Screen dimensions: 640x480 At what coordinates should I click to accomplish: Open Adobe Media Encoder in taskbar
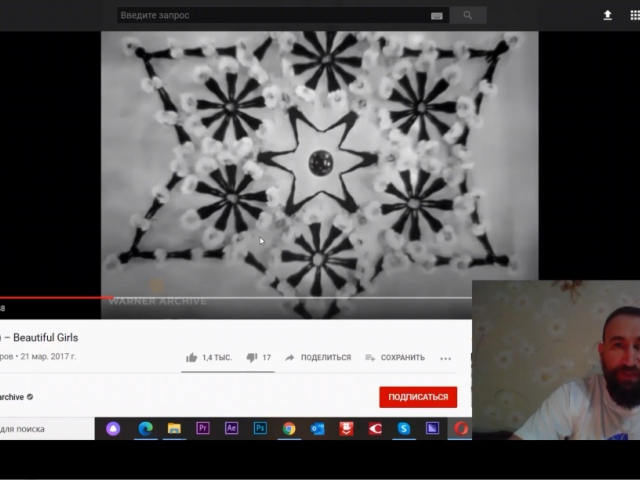[432, 428]
